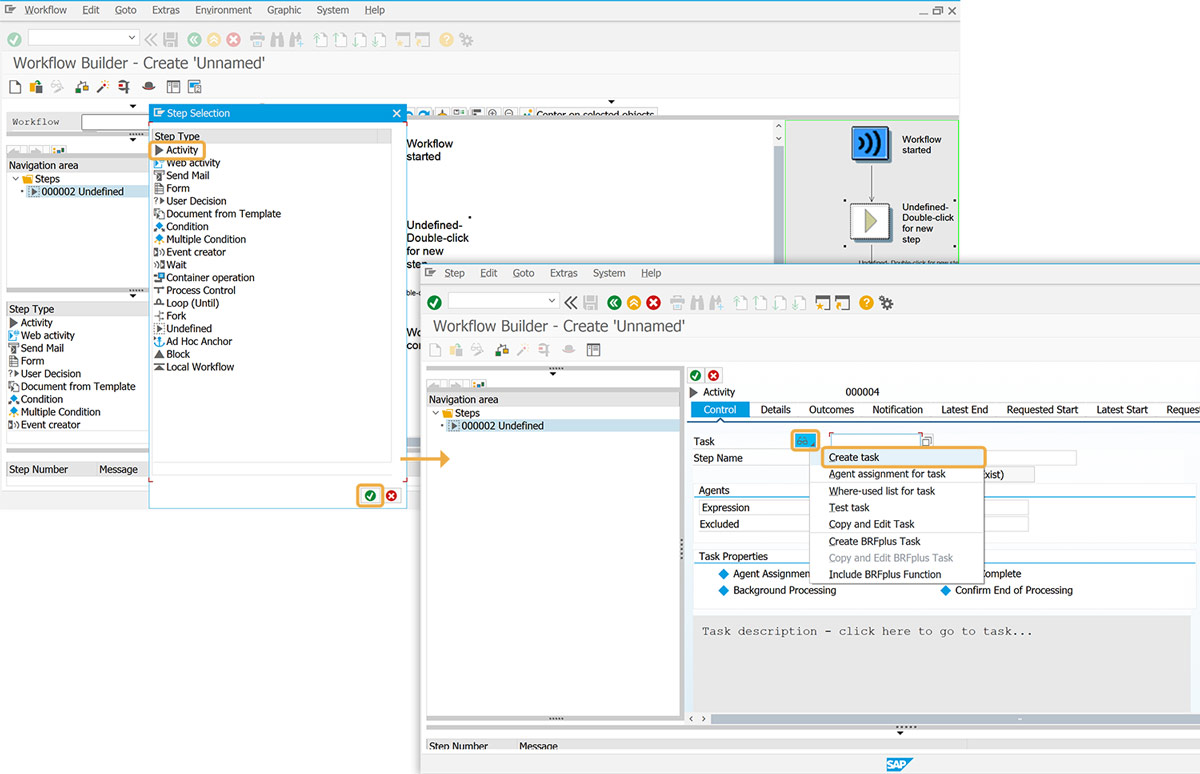Click green Transfer checkmark above Activity label
Image resolution: width=1200 pixels, height=774 pixels.
click(x=696, y=375)
